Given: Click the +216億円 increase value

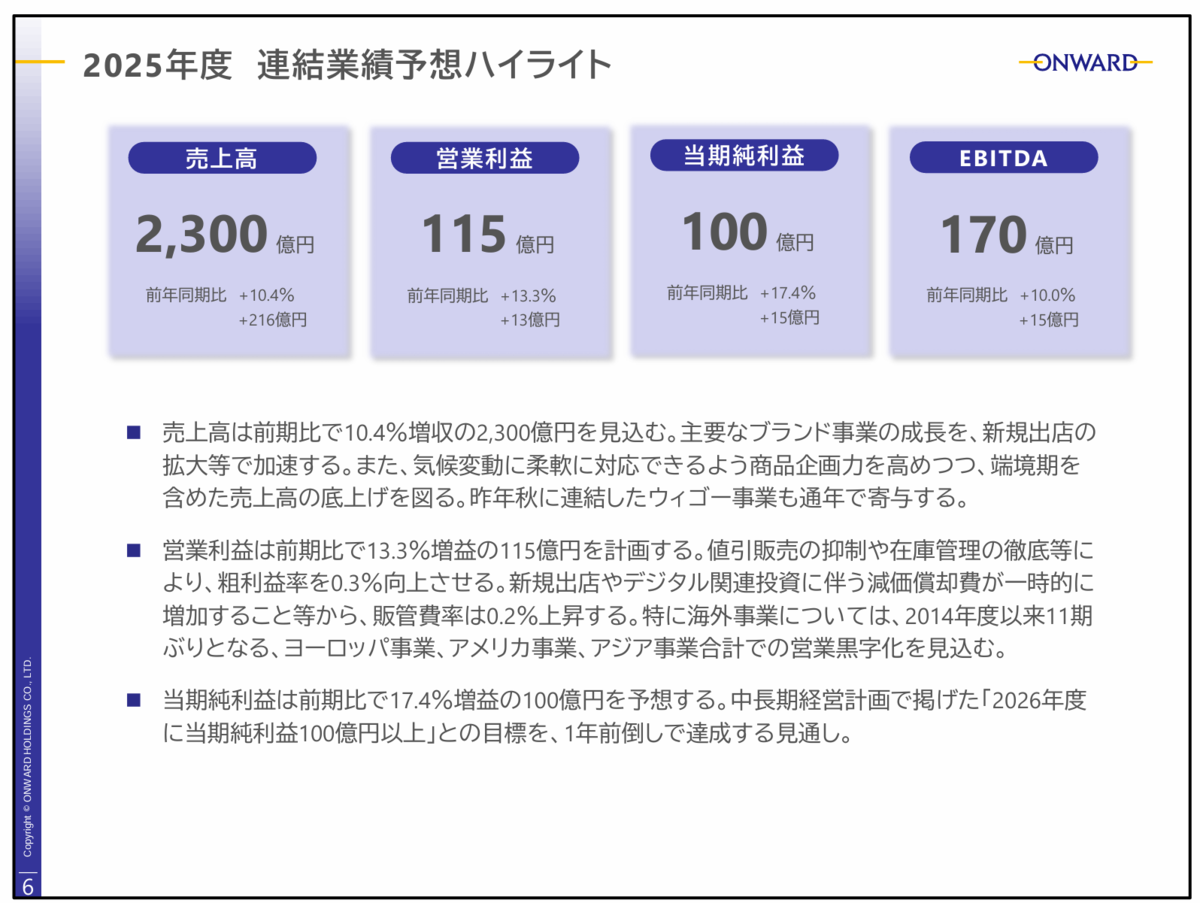Looking at the screenshot, I should tap(273, 320).
